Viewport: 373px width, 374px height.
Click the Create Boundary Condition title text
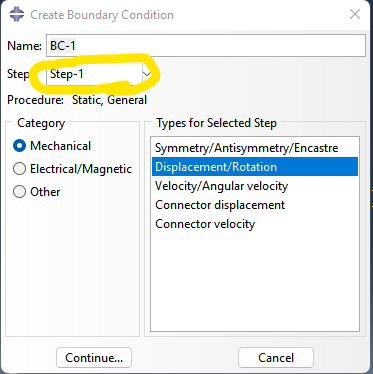click(102, 15)
